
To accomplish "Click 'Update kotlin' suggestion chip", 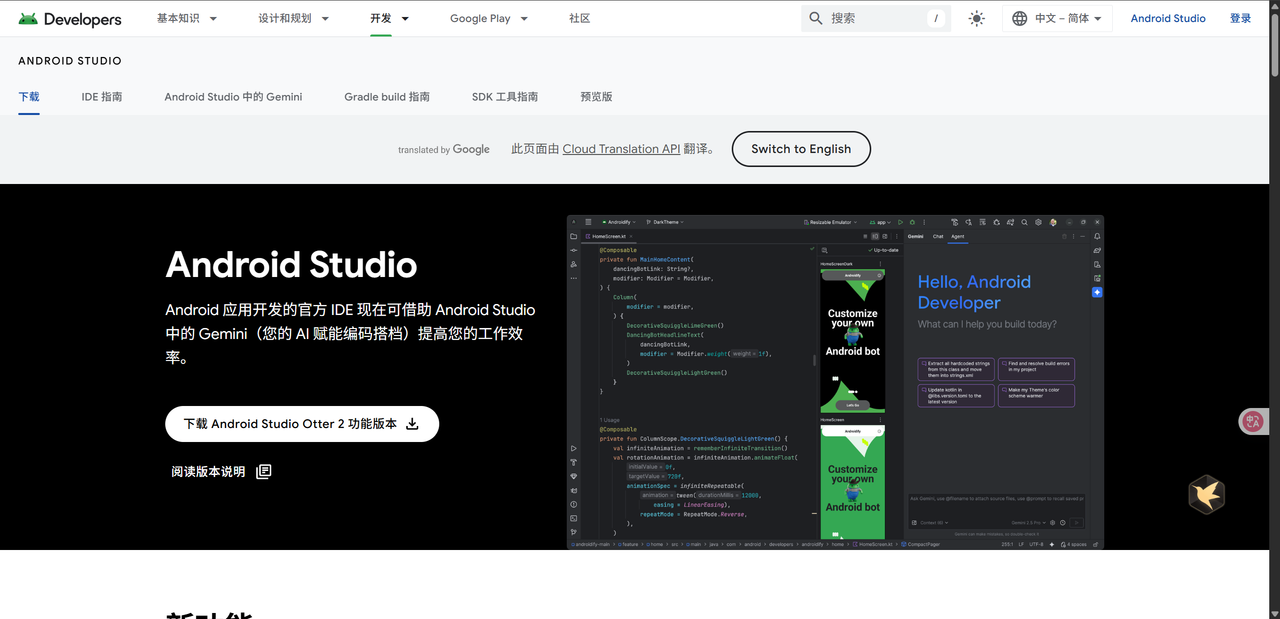I will 957,395.
